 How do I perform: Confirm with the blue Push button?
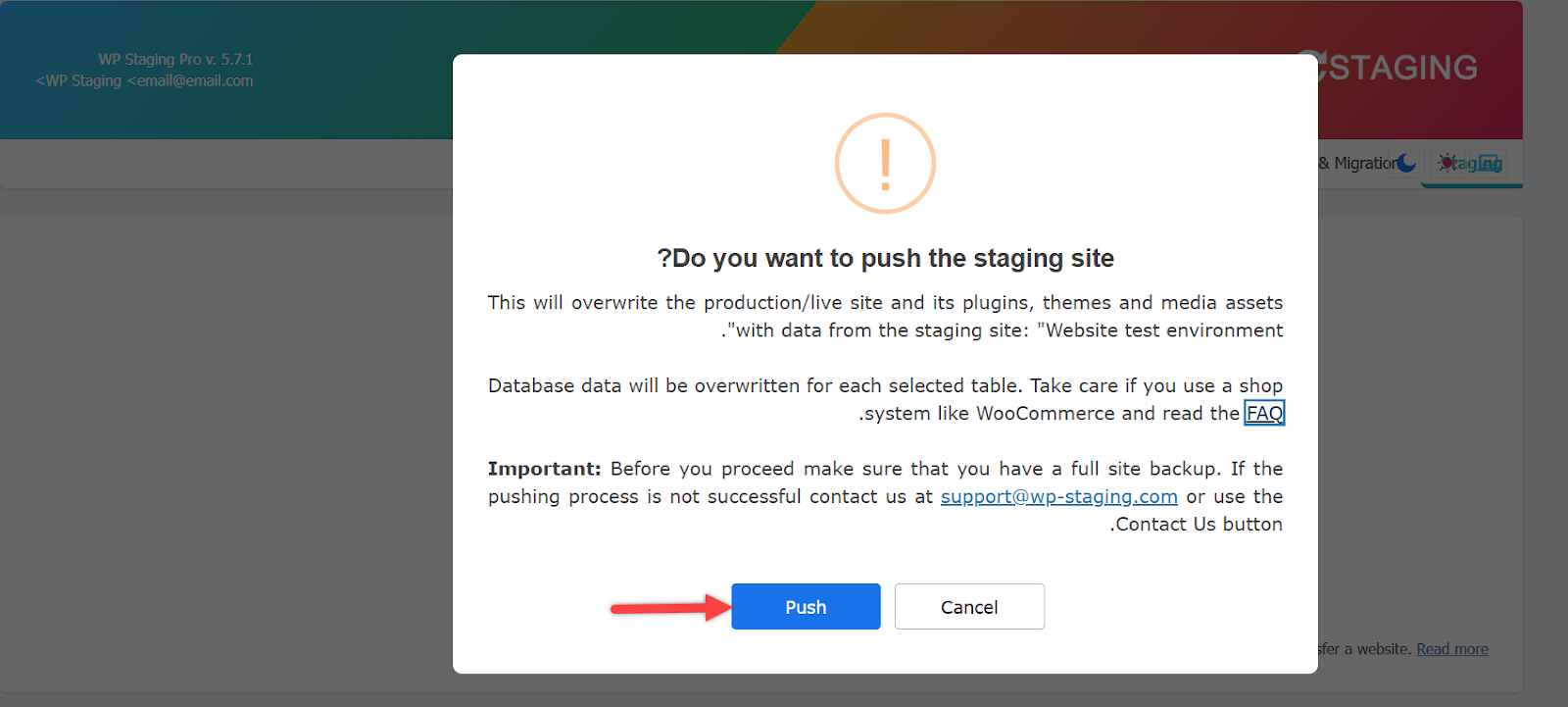pyautogui.click(x=806, y=607)
